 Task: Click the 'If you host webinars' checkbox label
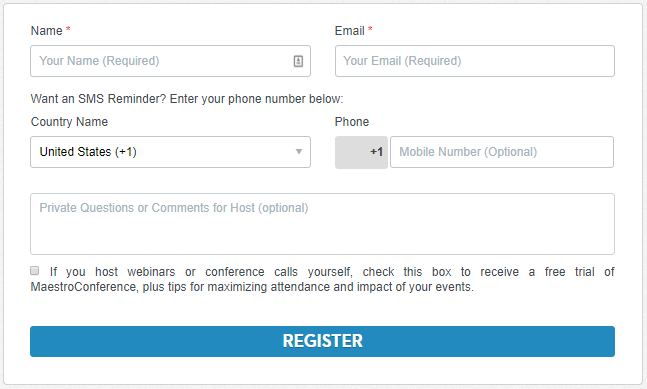coord(322,279)
